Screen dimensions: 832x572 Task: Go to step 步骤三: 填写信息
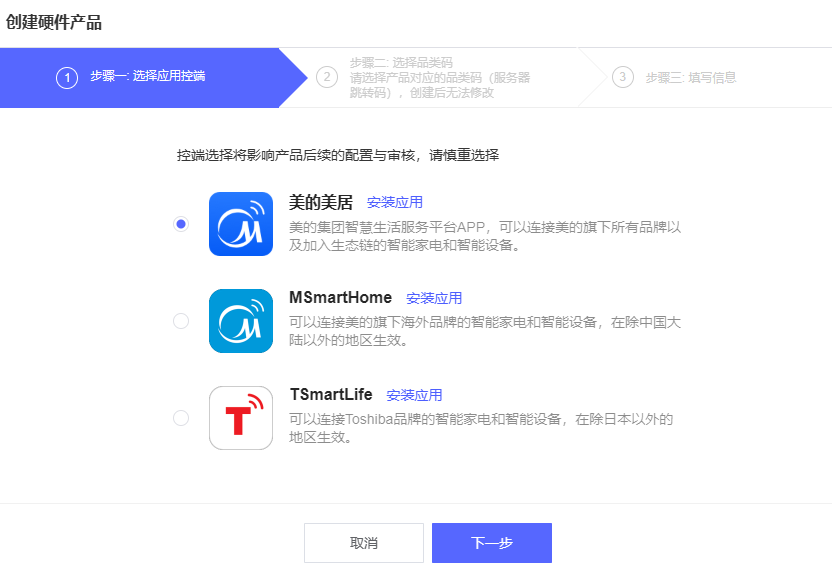pyautogui.click(x=691, y=77)
